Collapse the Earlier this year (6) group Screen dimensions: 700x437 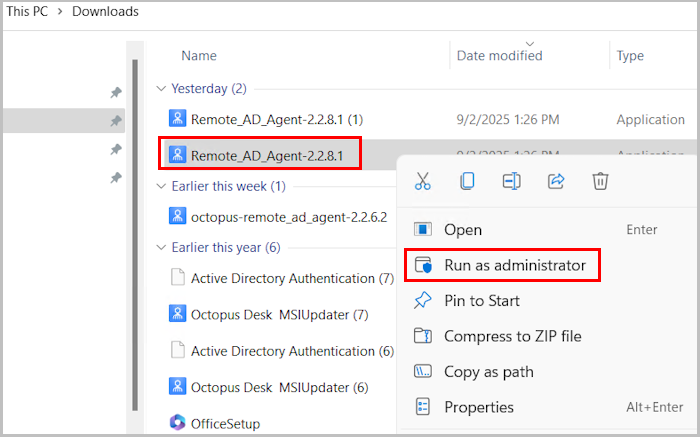click(161, 247)
